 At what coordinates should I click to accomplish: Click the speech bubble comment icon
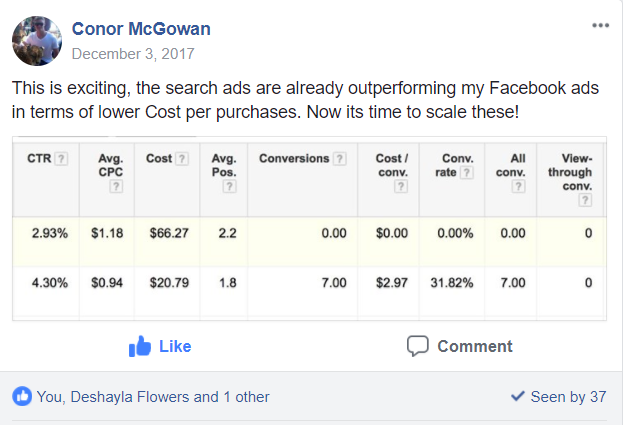click(418, 346)
